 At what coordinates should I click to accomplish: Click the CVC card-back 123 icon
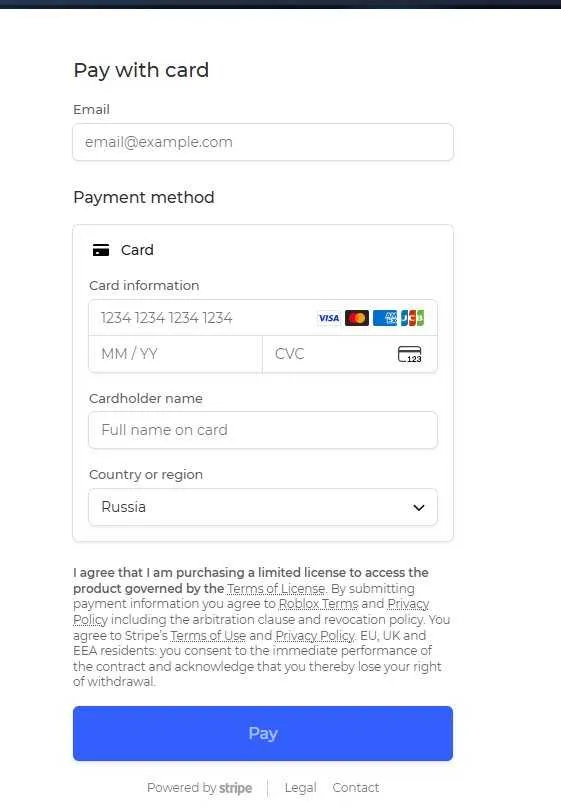[x=410, y=354]
